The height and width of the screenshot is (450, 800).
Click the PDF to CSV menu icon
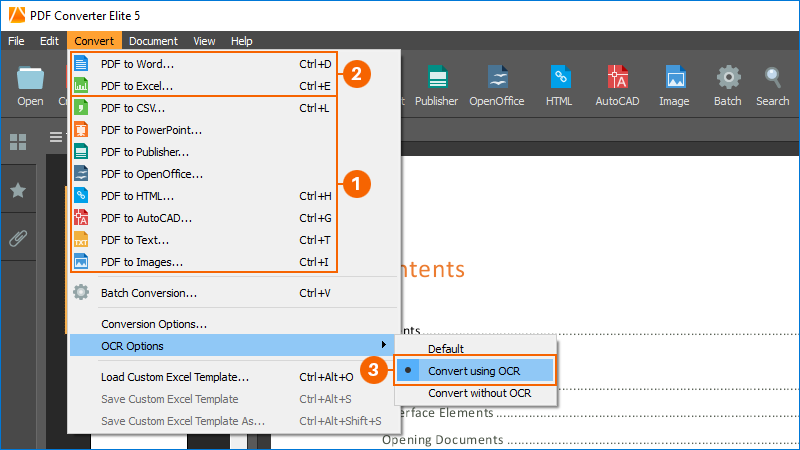81,108
